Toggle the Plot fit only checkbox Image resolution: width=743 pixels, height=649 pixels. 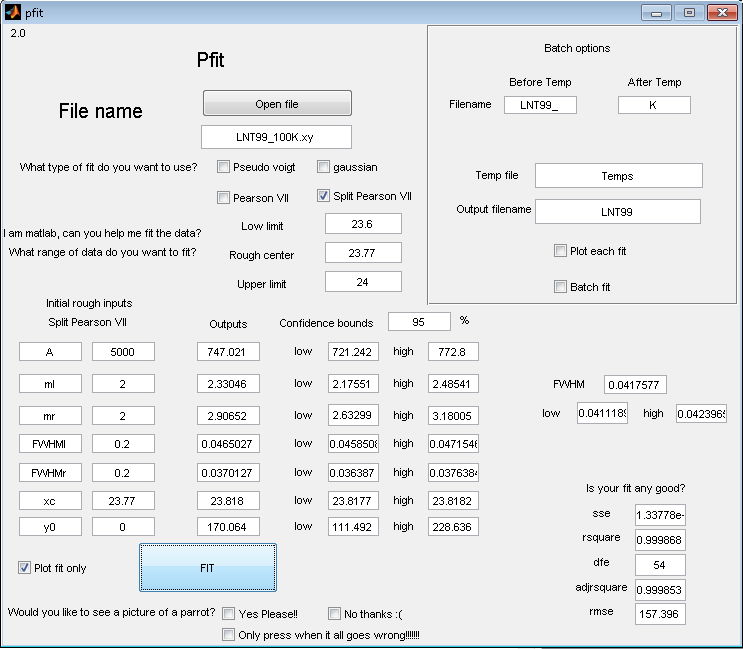(x=25, y=568)
